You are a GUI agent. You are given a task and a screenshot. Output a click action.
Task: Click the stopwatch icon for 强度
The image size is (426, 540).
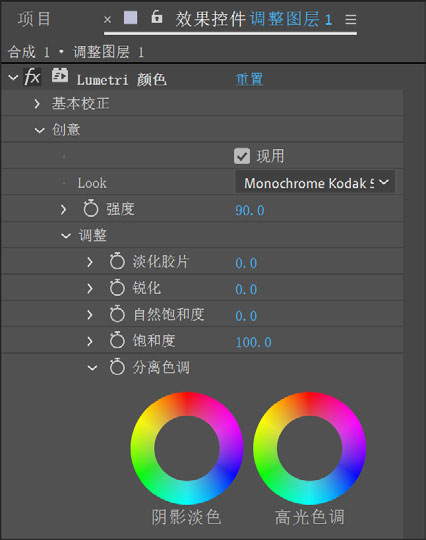click(91, 208)
